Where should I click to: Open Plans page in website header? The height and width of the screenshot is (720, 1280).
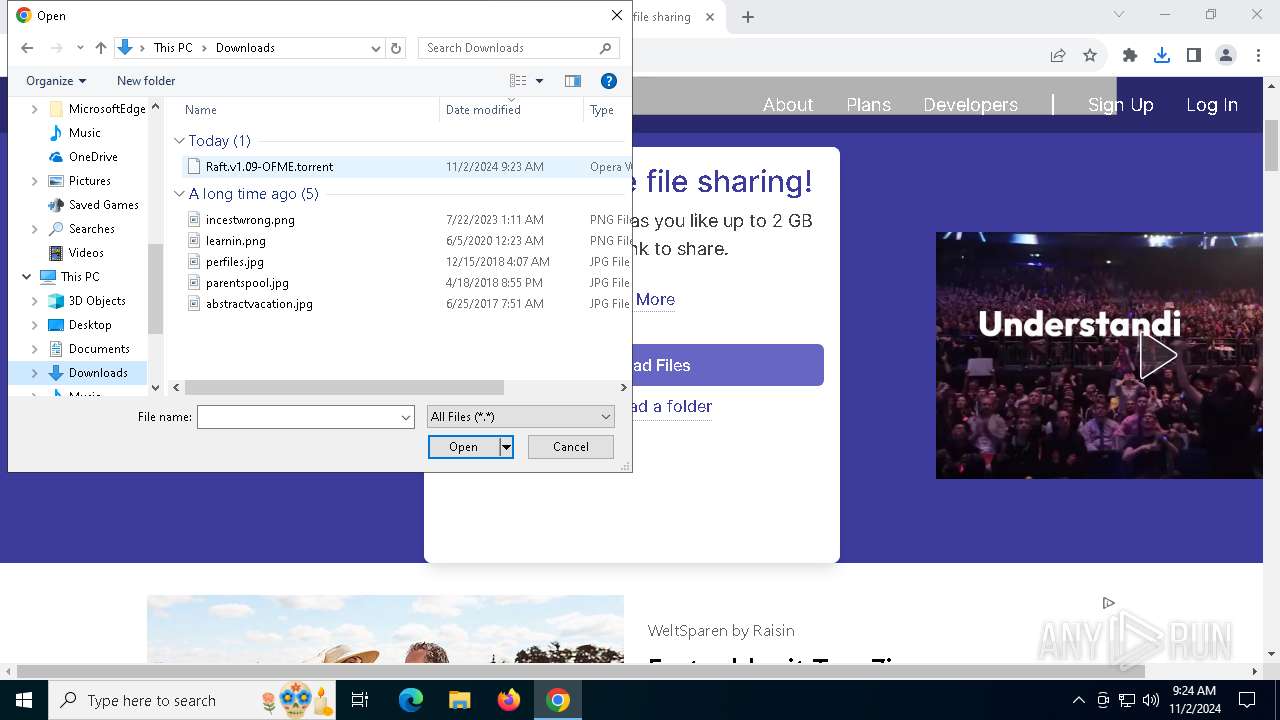pyautogui.click(x=868, y=105)
